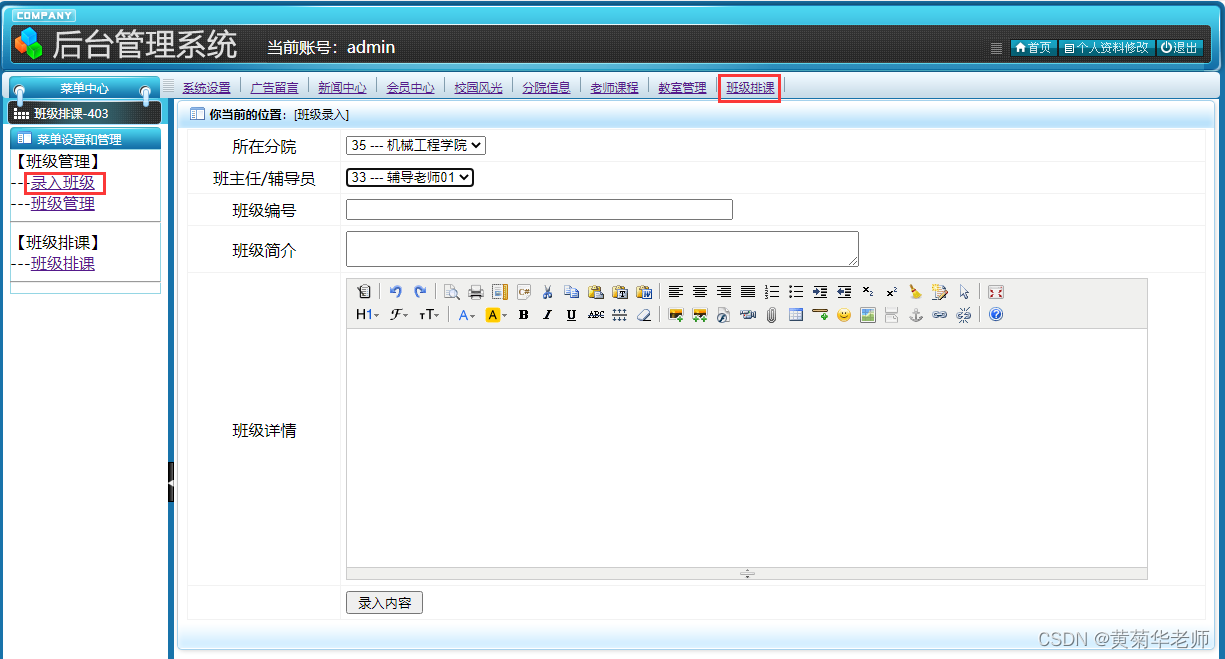This screenshot has height=659, width=1225.
Task: Open the highlight color picker
Action: [496, 315]
